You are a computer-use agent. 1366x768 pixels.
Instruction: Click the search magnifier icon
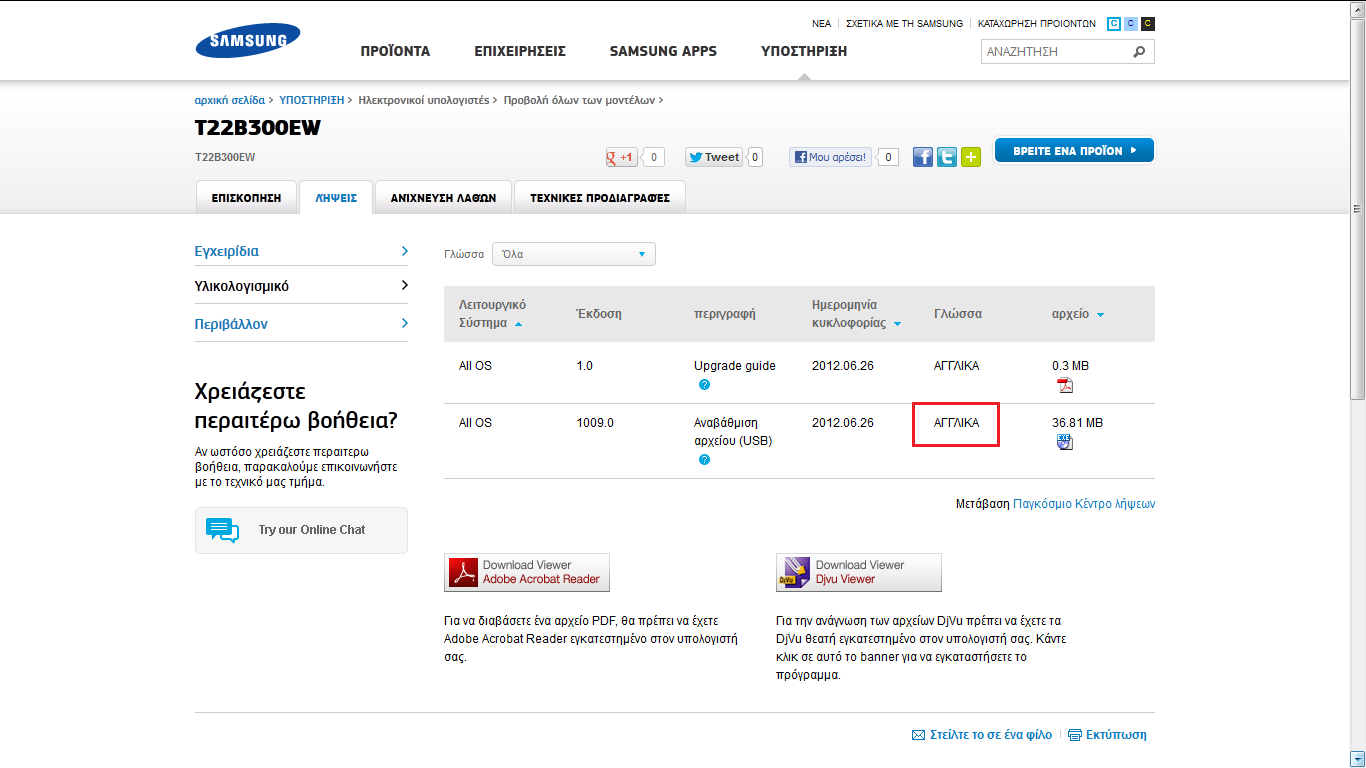1139,52
